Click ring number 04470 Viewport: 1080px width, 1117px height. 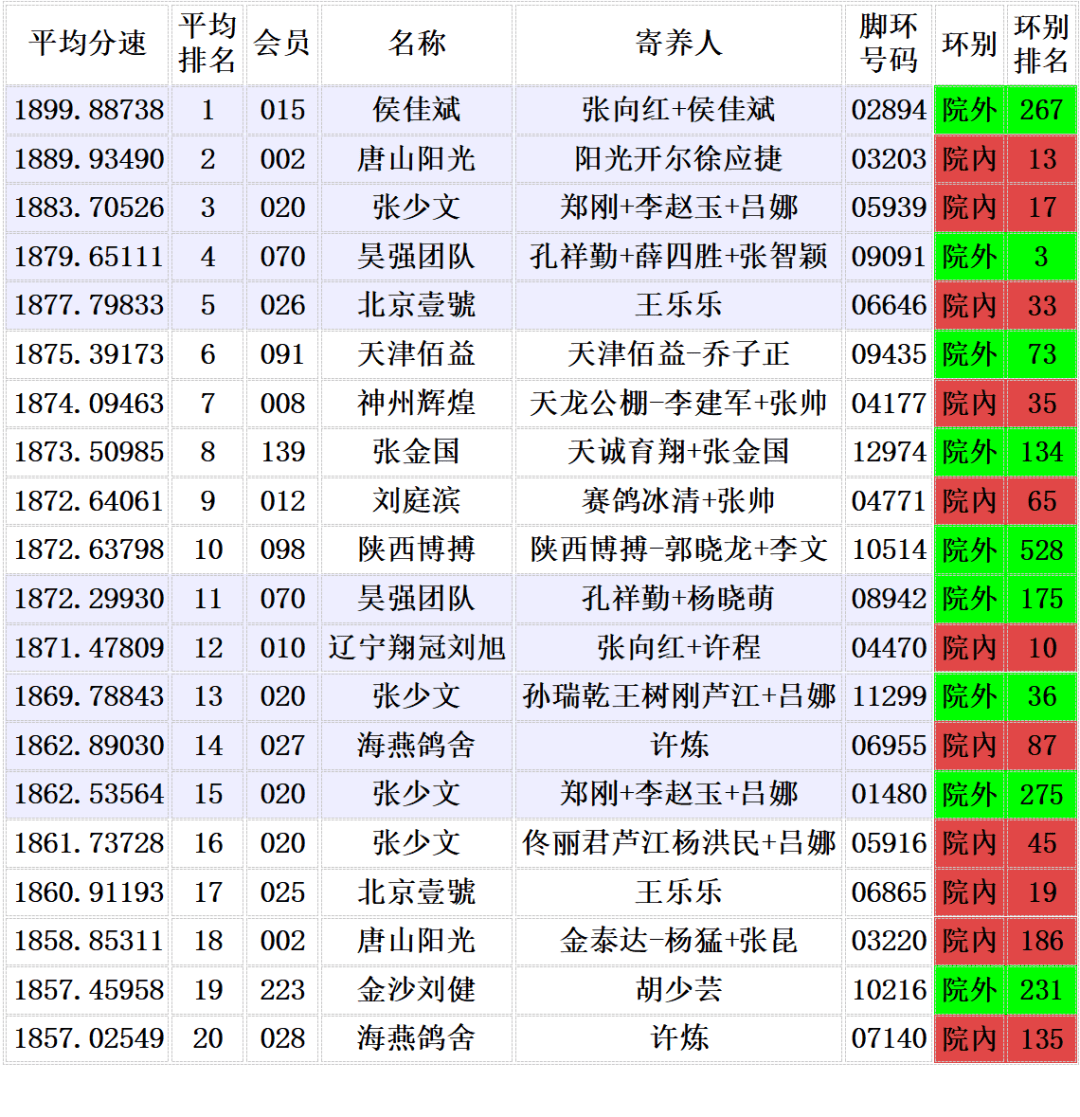click(x=888, y=648)
